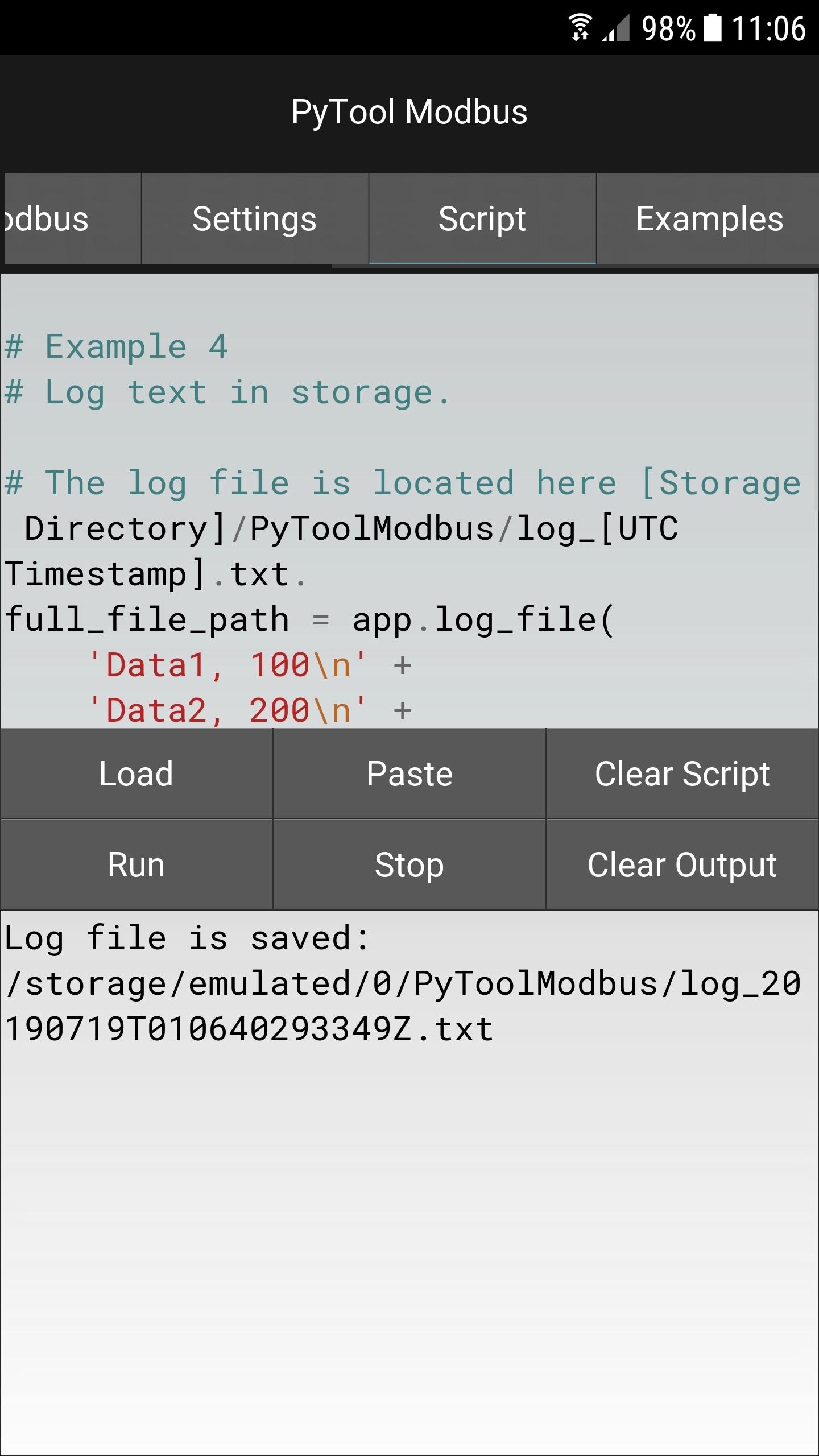819x1456 pixels.
Task: Tap the Wi-Fi status icon
Action: tap(580, 28)
